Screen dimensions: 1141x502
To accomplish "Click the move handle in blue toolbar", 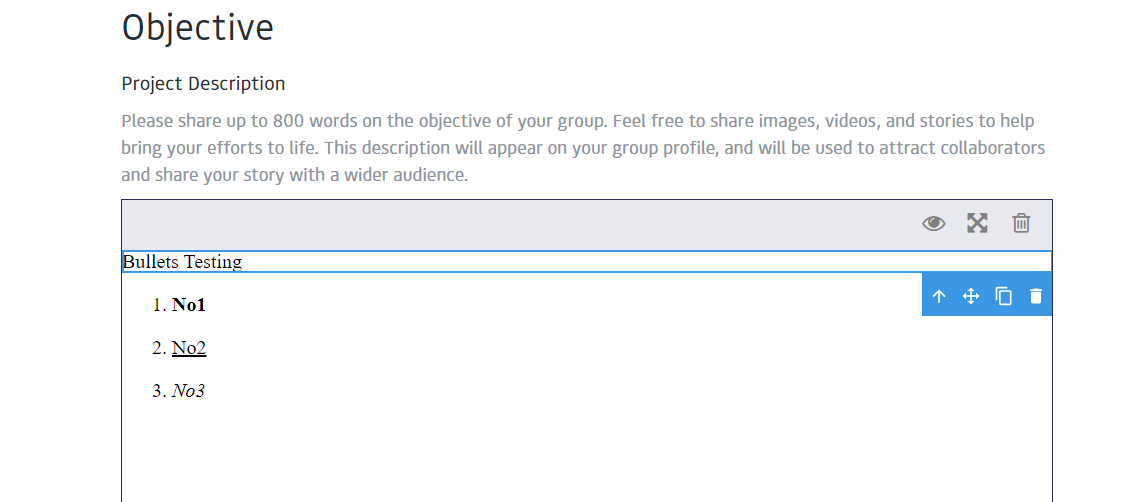I will (970, 296).
